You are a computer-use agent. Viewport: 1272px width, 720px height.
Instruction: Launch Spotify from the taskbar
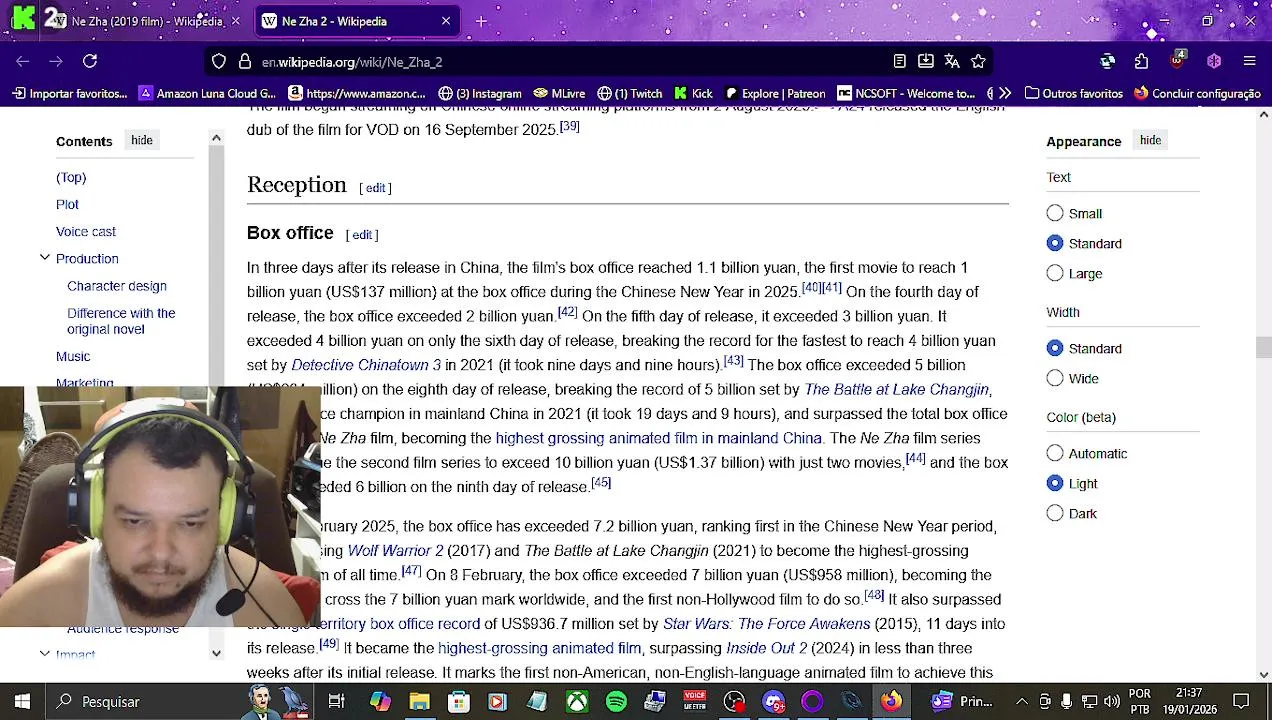616,701
